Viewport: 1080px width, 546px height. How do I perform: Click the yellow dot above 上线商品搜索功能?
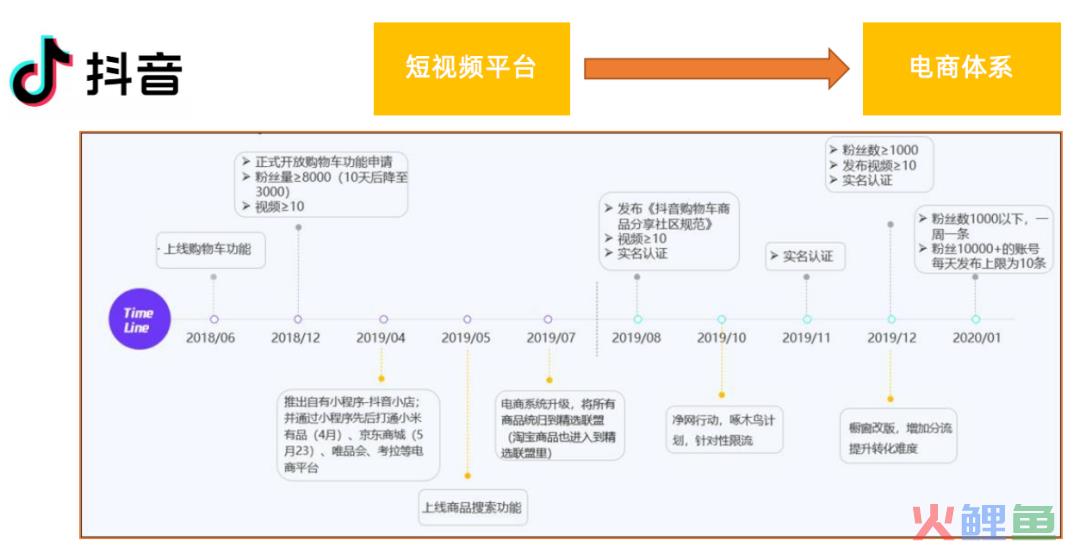[468, 476]
